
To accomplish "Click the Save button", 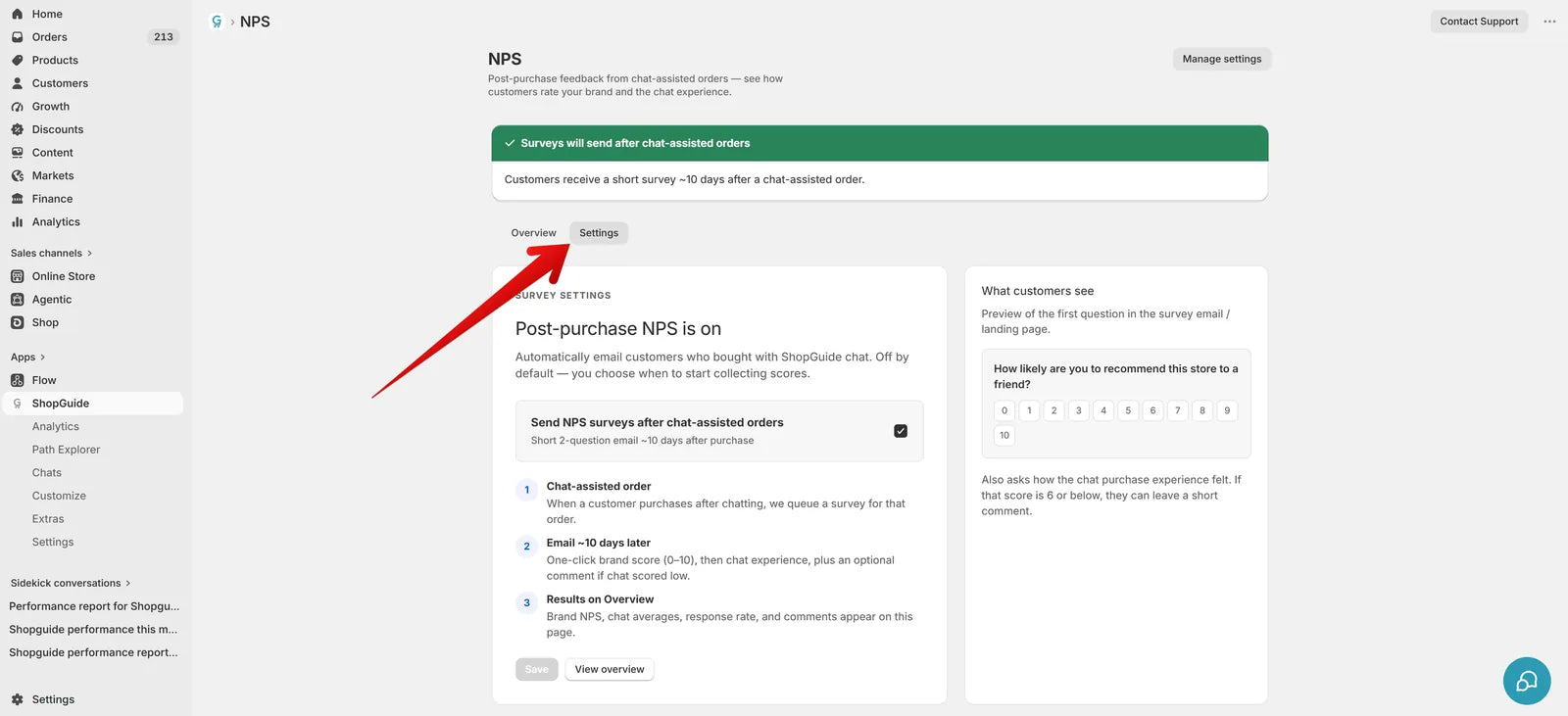I will pos(537,670).
